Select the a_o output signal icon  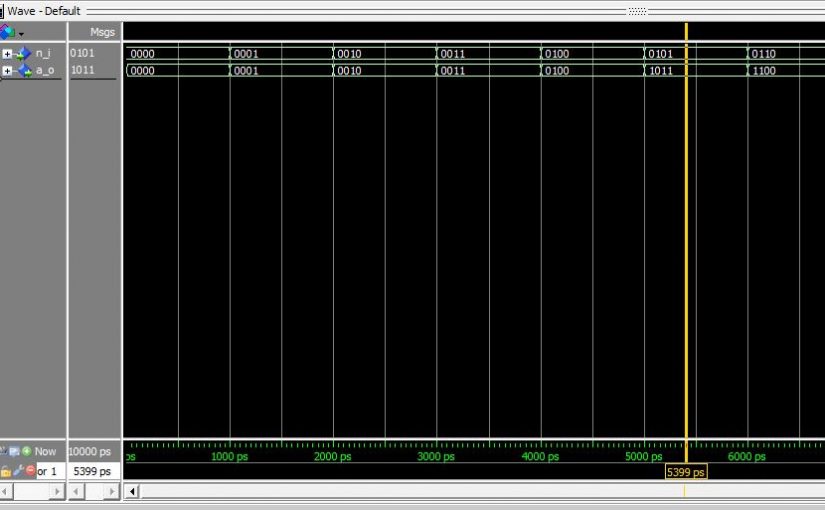[x=24, y=71]
